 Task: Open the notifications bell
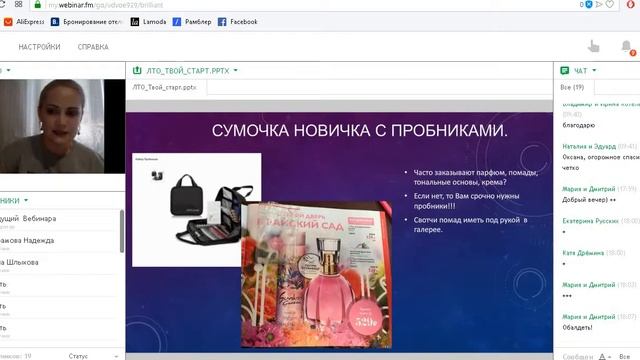pos(627,47)
